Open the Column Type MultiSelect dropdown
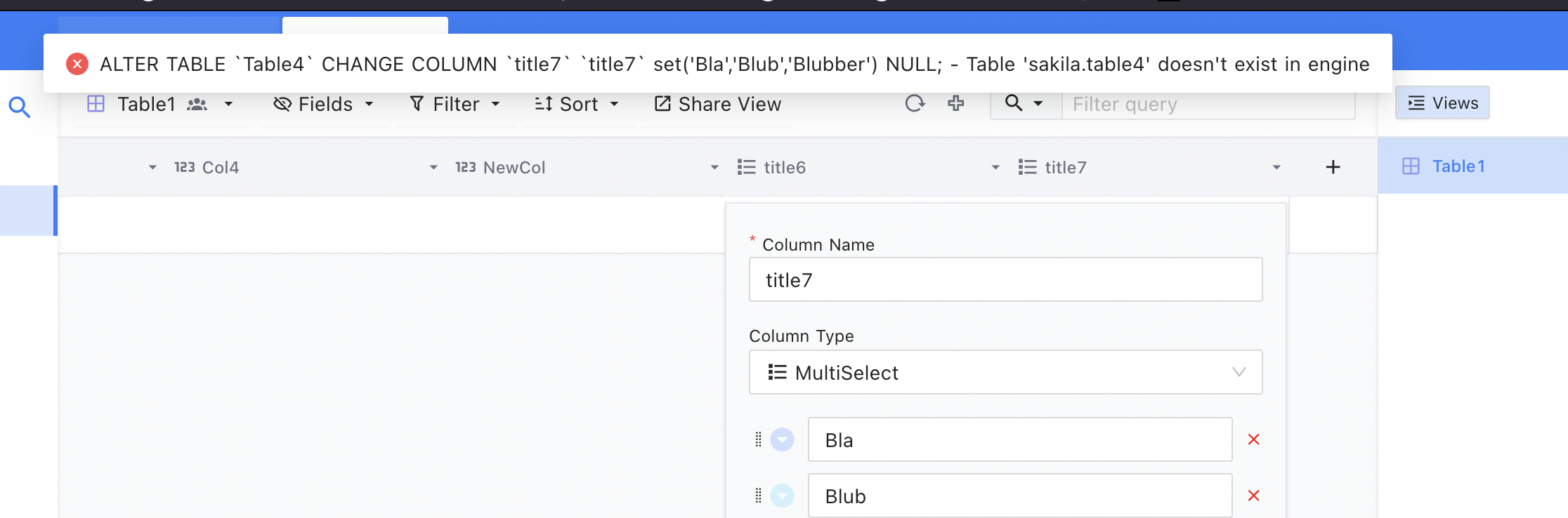 [x=1005, y=372]
